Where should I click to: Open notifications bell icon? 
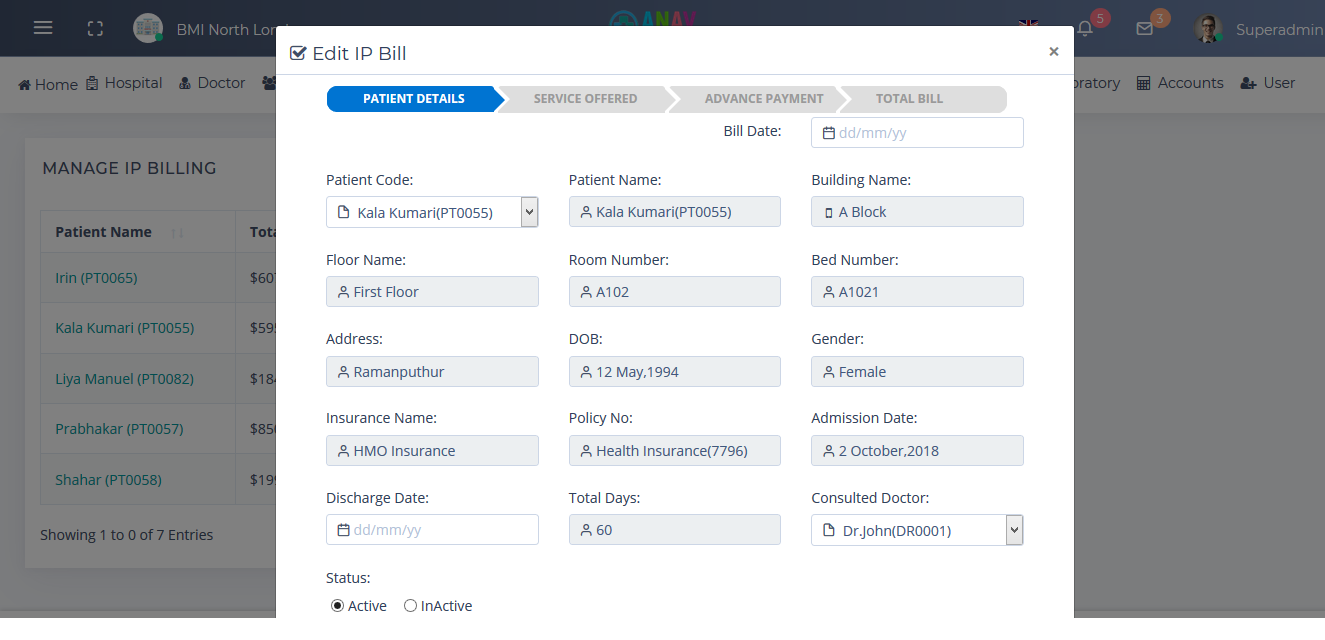click(1085, 29)
